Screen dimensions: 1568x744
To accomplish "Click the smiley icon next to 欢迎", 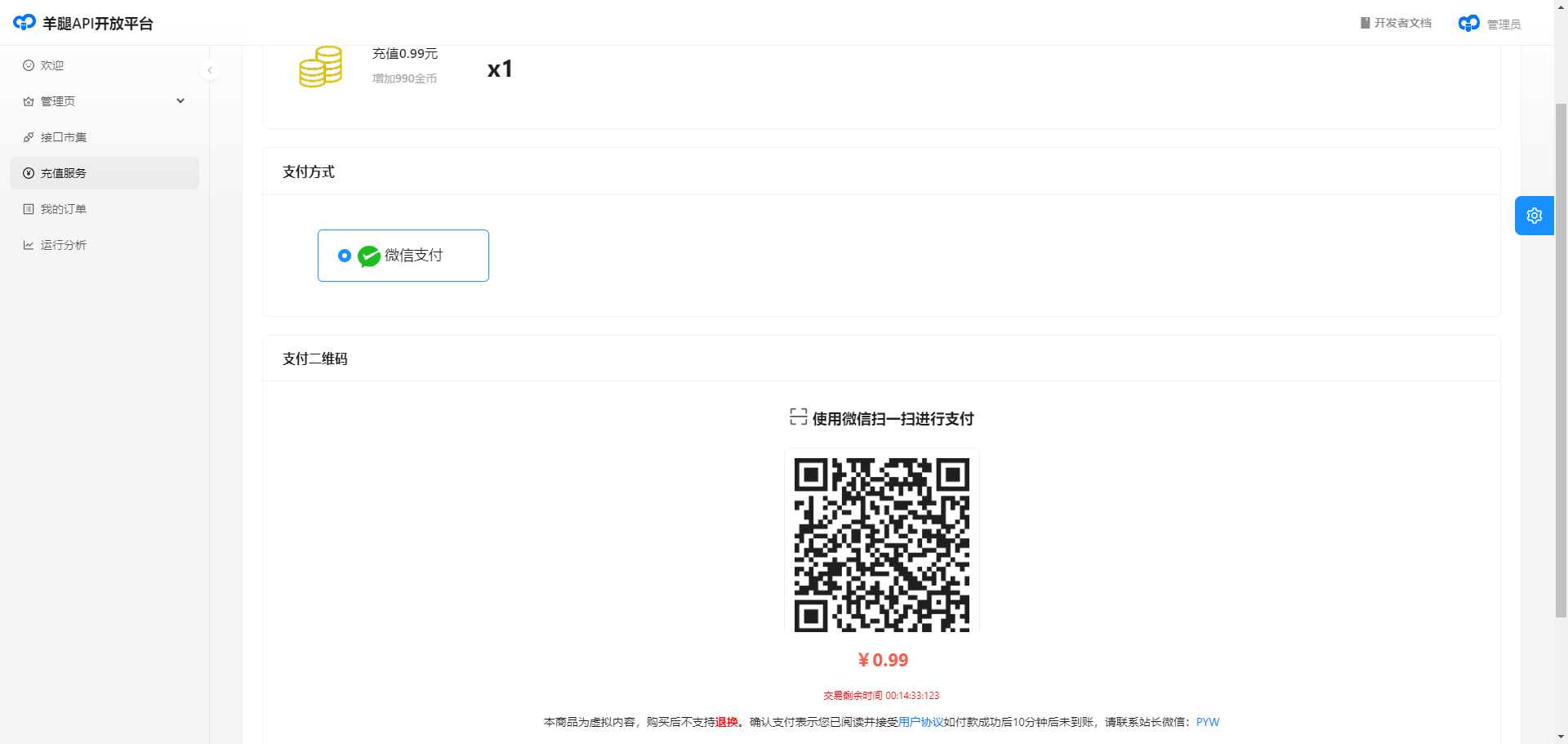I will coord(29,65).
